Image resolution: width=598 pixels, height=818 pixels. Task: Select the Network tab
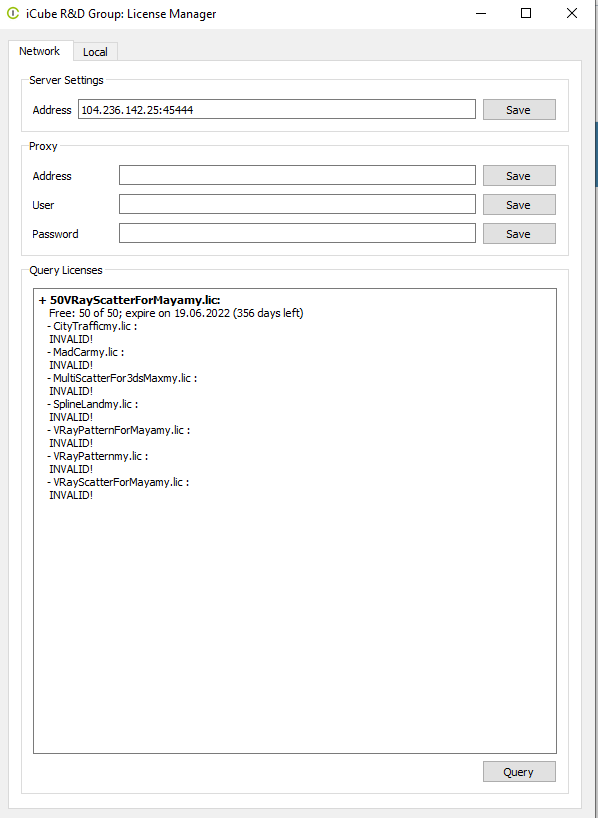[x=40, y=51]
